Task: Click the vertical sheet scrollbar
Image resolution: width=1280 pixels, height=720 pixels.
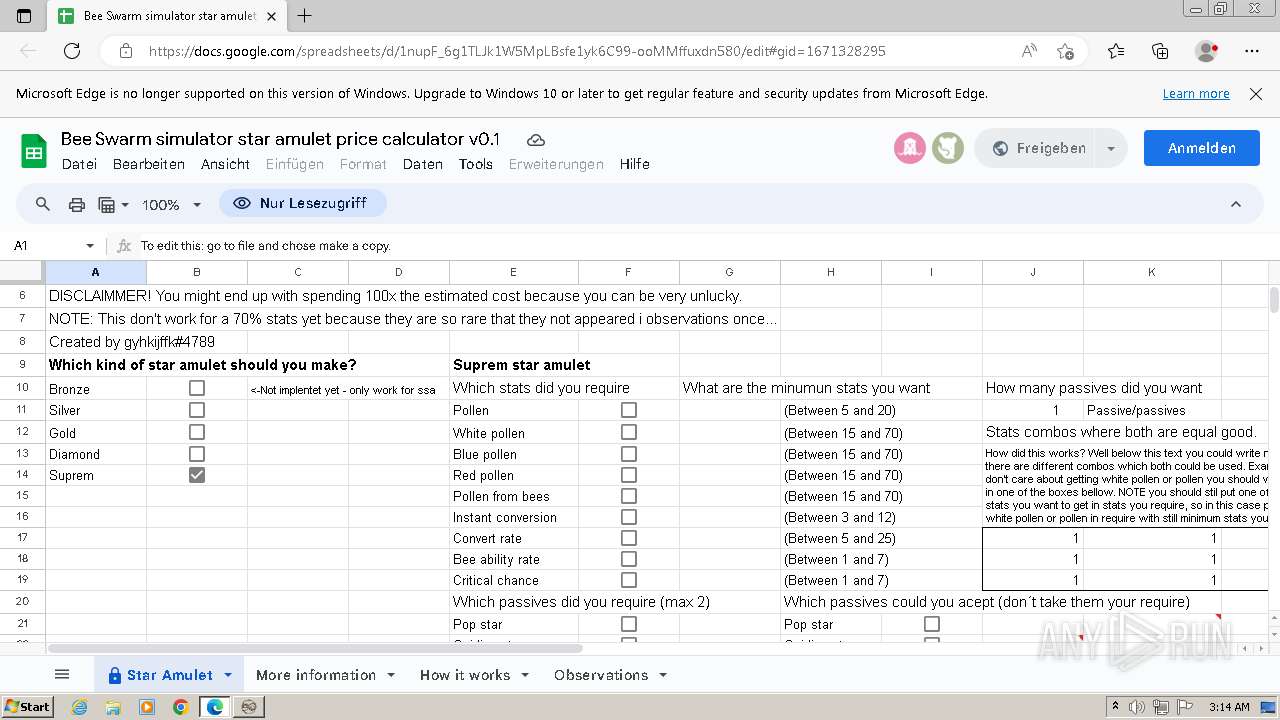Action: 1274,299
